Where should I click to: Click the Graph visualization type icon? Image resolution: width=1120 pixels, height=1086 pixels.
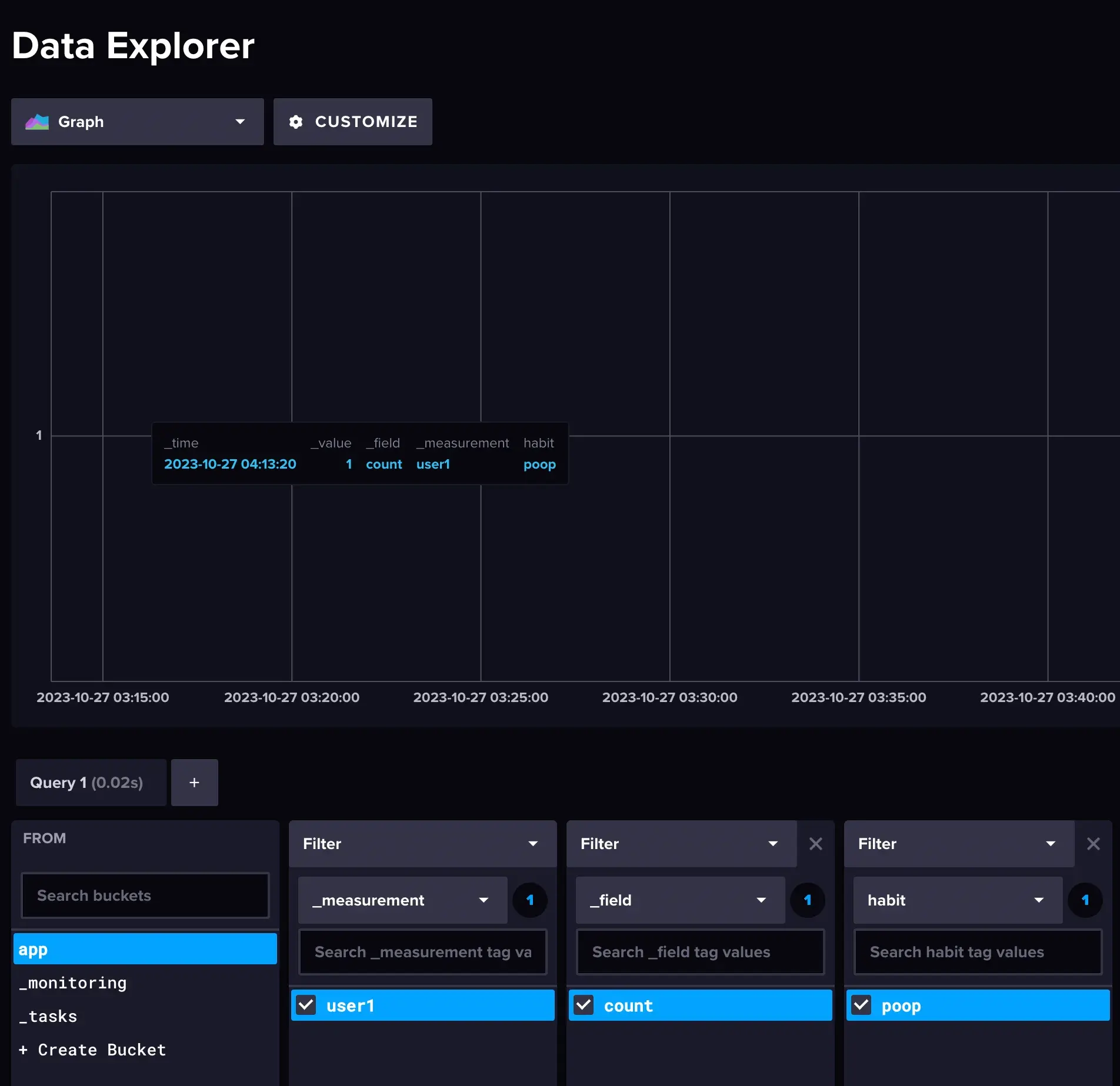click(x=37, y=122)
